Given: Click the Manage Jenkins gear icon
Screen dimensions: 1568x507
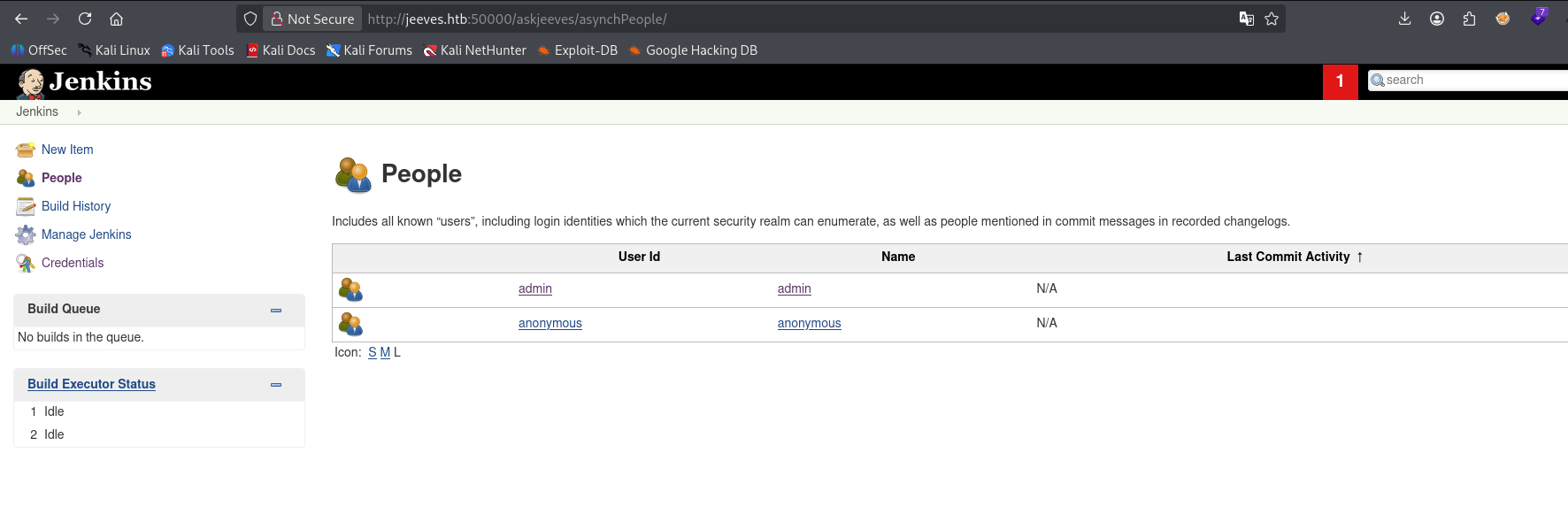Looking at the screenshot, I should pyautogui.click(x=26, y=234).
